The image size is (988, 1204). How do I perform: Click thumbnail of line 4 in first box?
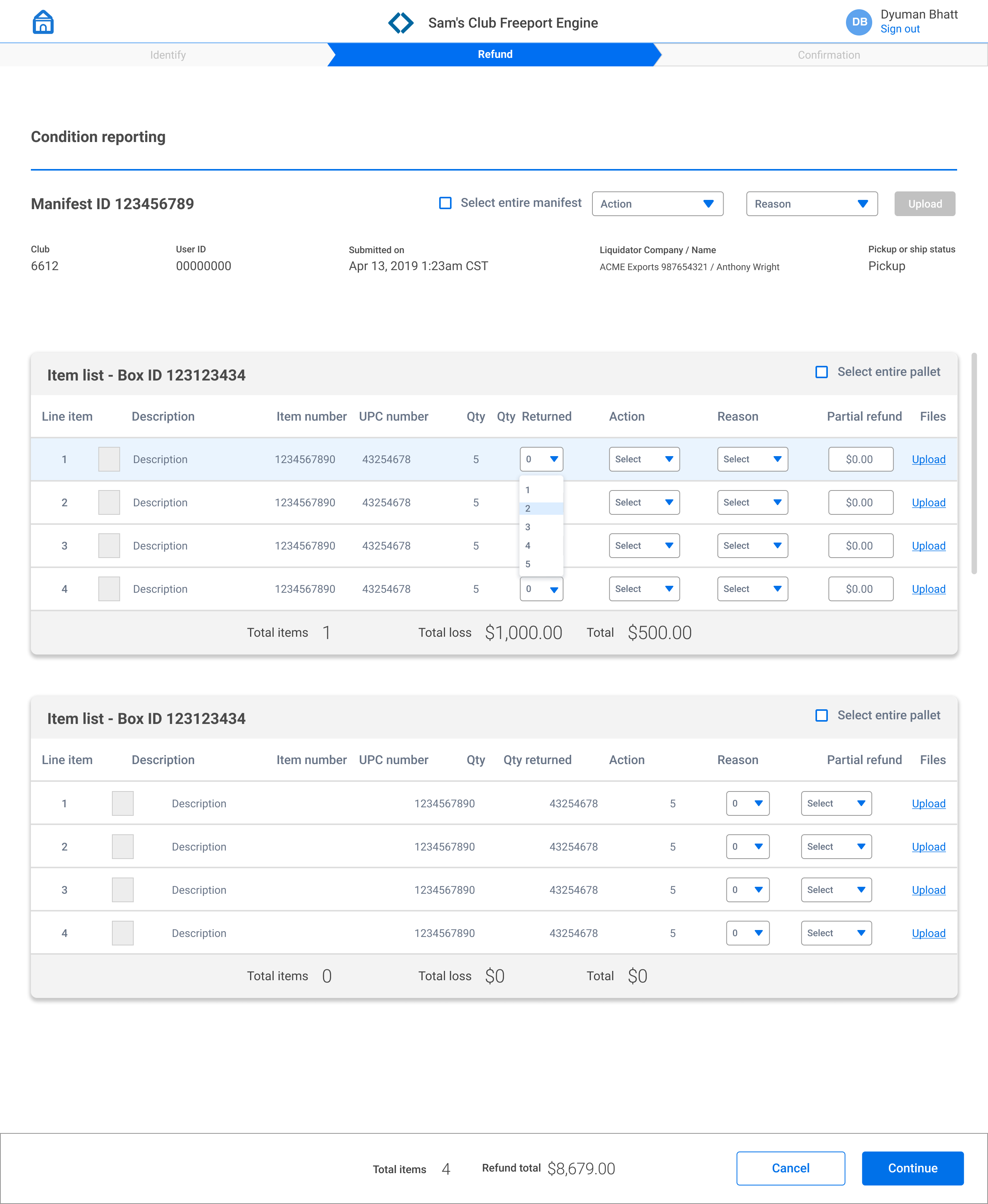click(109, 589)
